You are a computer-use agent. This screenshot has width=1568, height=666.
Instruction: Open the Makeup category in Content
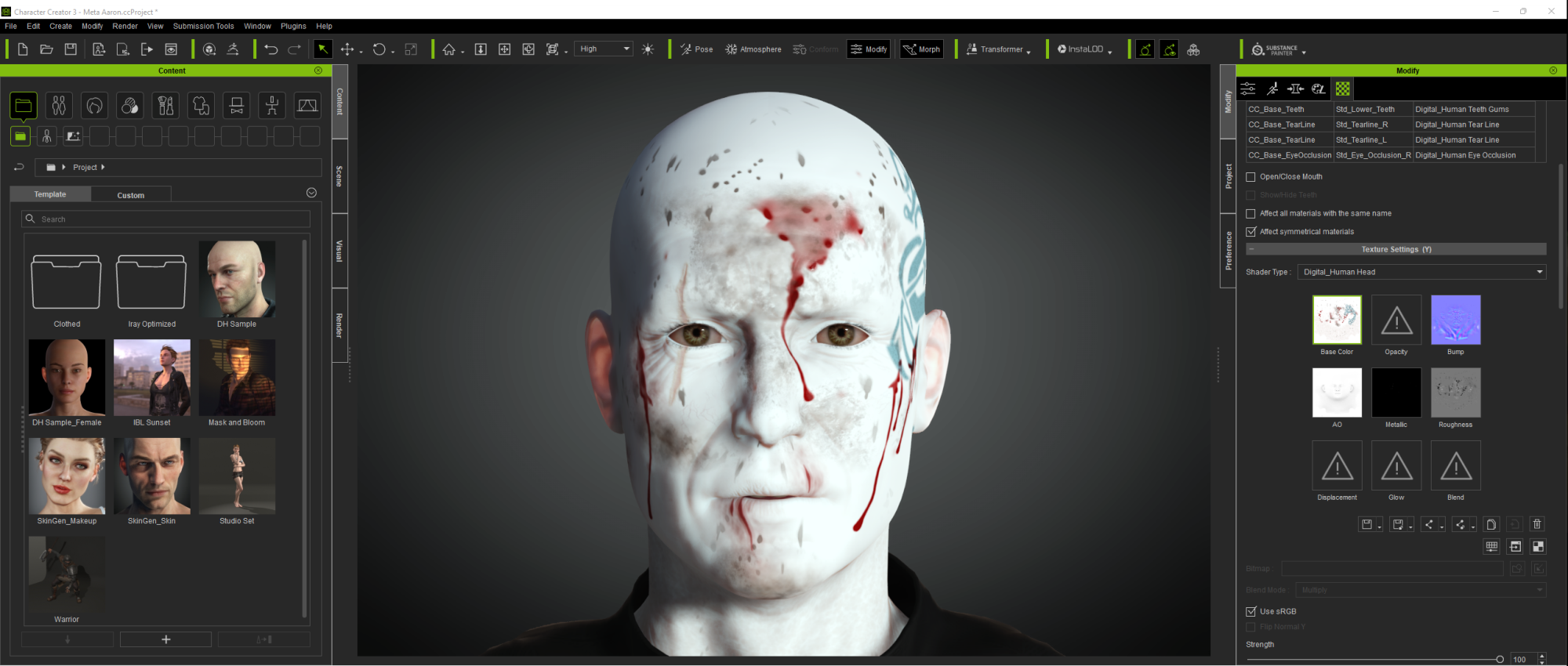(x=165, y=105)
